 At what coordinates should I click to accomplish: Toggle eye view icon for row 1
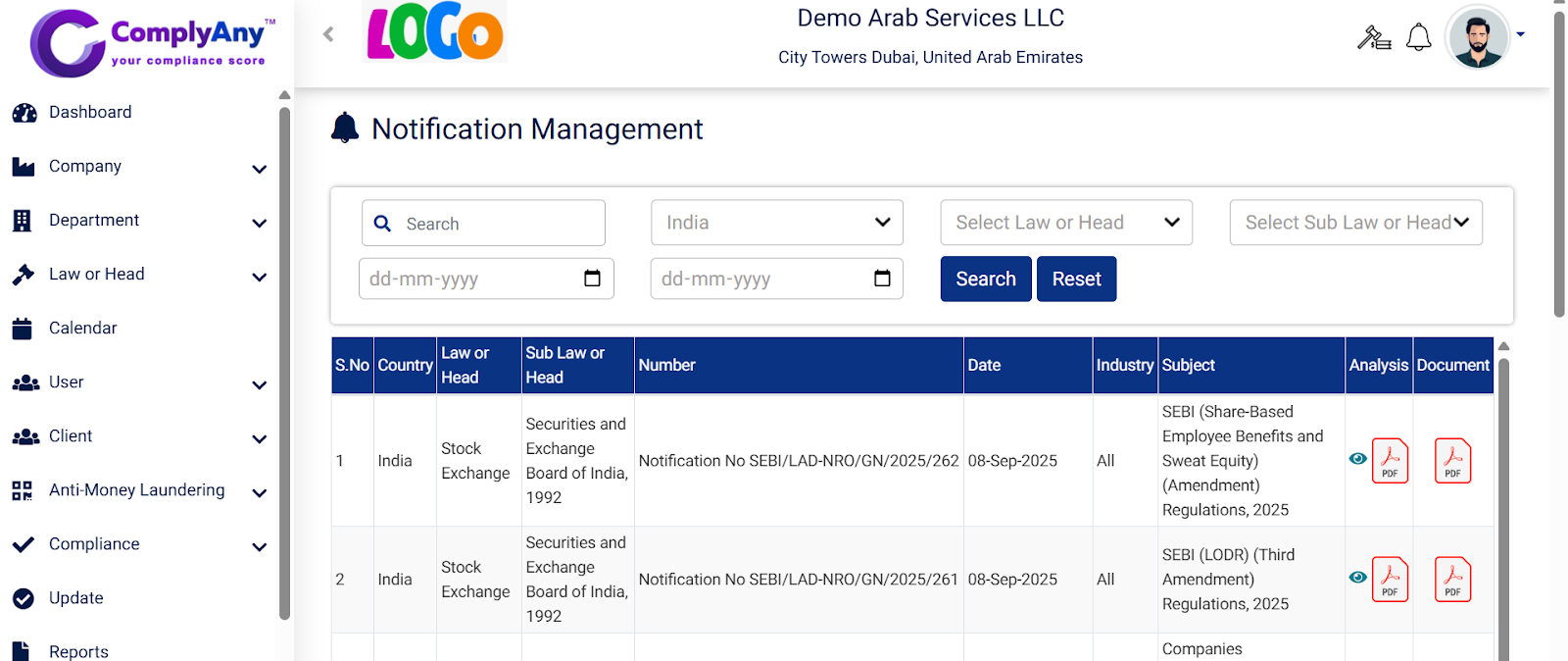[x=1357, y=458]
